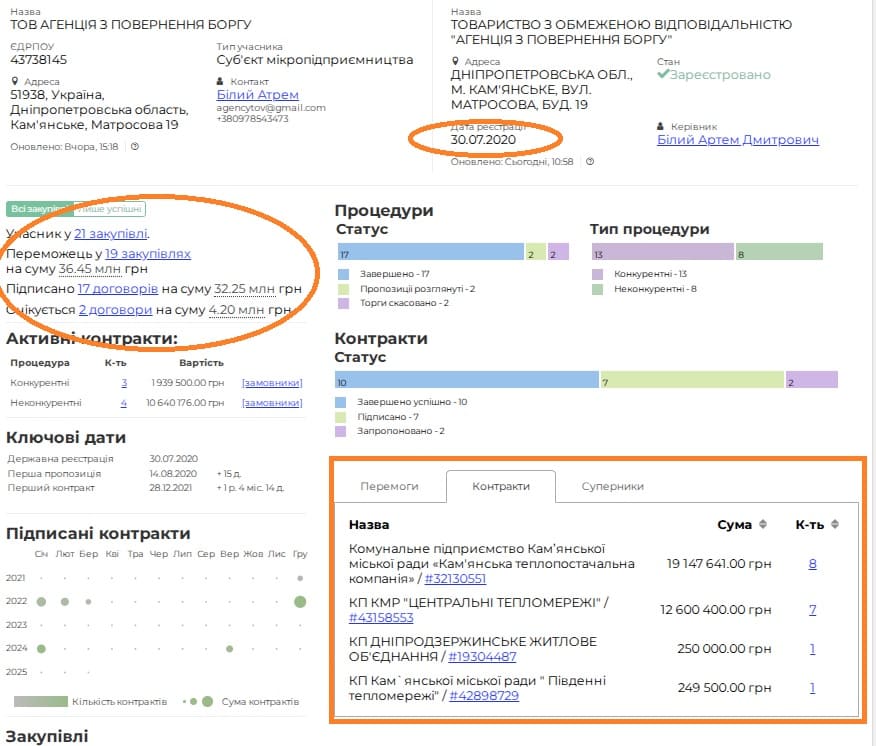
Task: Click help icon beside 'Оновлено: Сьогодні, 10:58'
Action: [x=590, y=161]
